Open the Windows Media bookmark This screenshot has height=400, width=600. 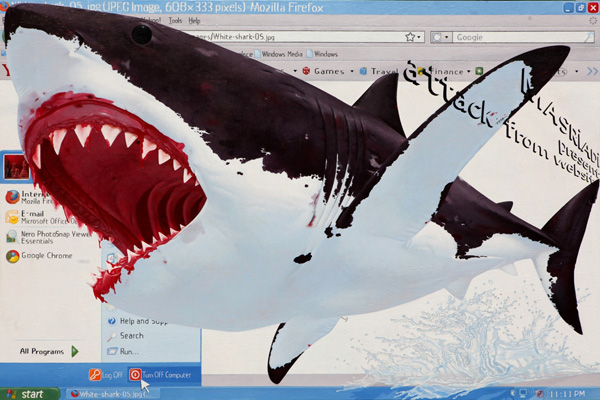point(279,54)
